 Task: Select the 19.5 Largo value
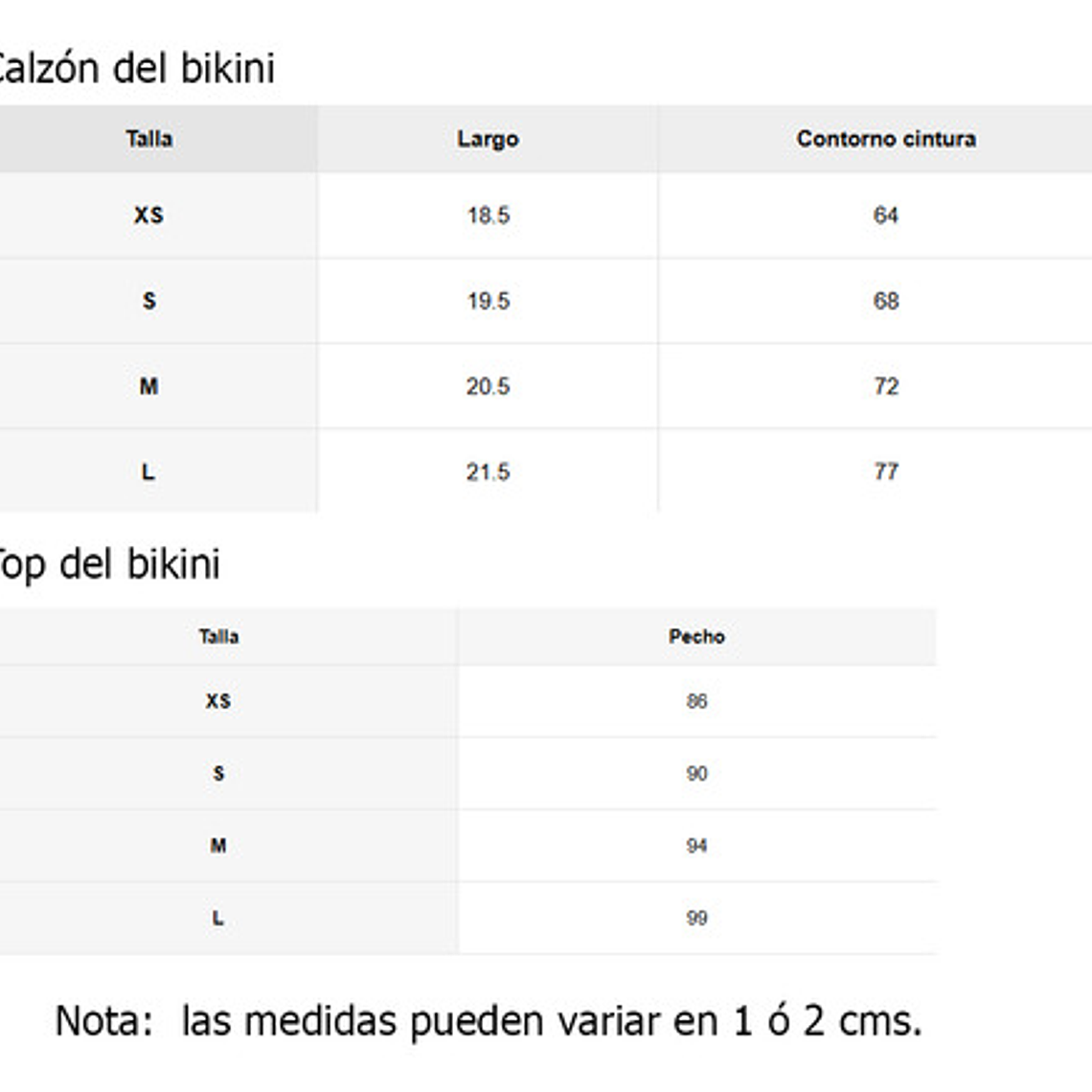coord(488,301)
